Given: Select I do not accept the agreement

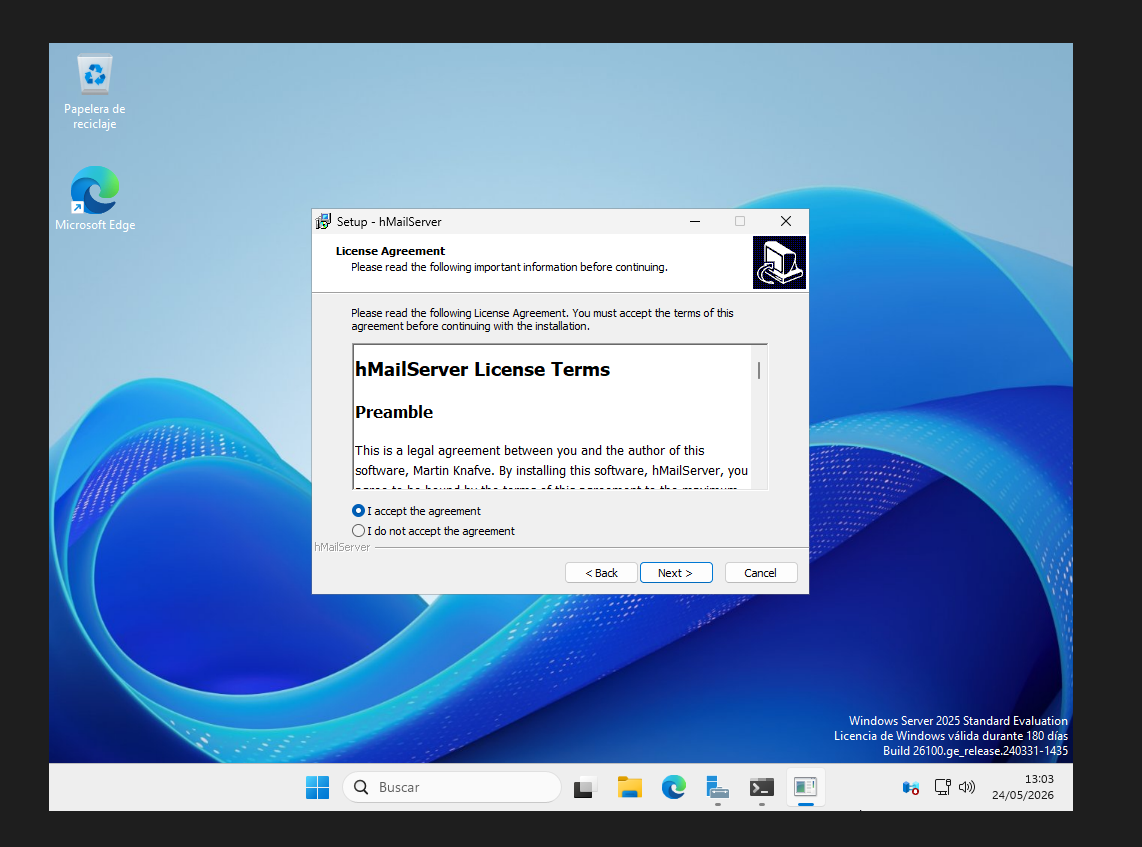Looking at the screenshot, I should pyautogui.click(x=433, y=531).
